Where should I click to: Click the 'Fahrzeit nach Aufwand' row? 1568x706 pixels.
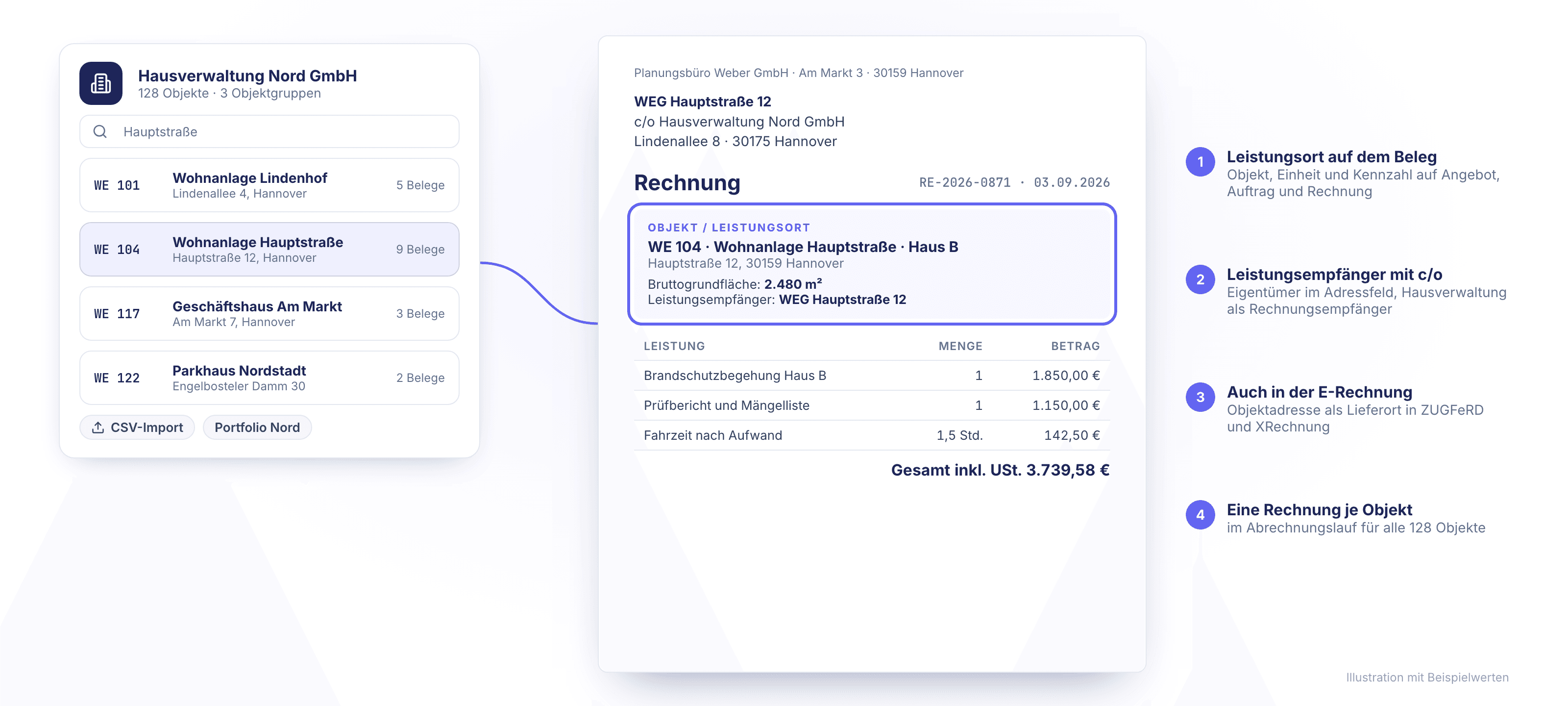(872, 435)
